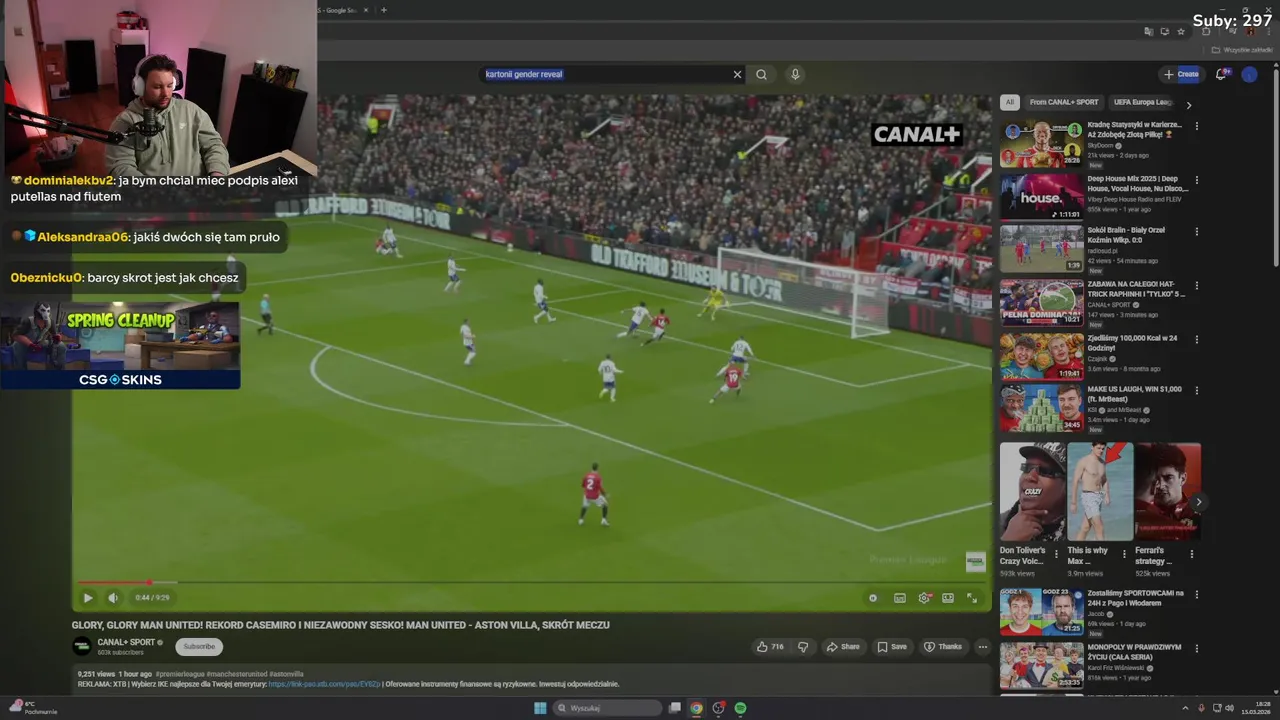The image size is (1280, 720).
Task: Open Task View in the taskbar
Action: coord(675,708)
